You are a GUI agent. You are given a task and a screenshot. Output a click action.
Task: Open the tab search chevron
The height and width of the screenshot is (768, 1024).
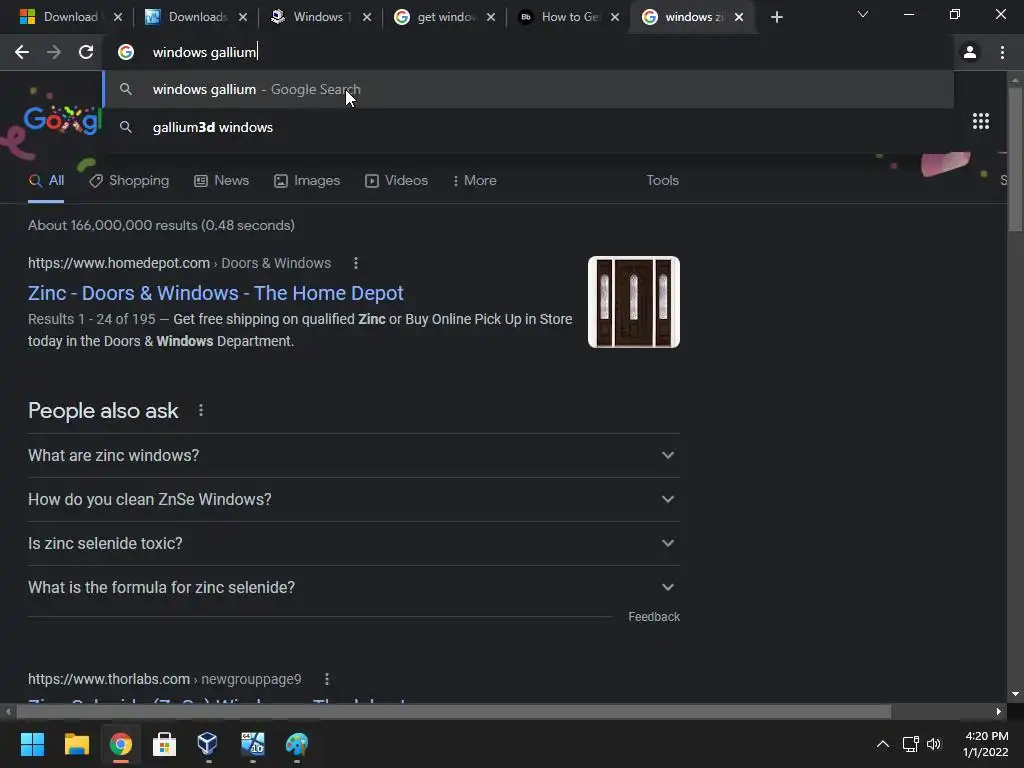pos(863,14)
